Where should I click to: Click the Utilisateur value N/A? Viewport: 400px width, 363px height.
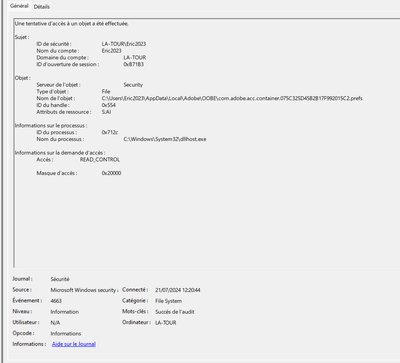pyautogui.click(x=55, y=323)
